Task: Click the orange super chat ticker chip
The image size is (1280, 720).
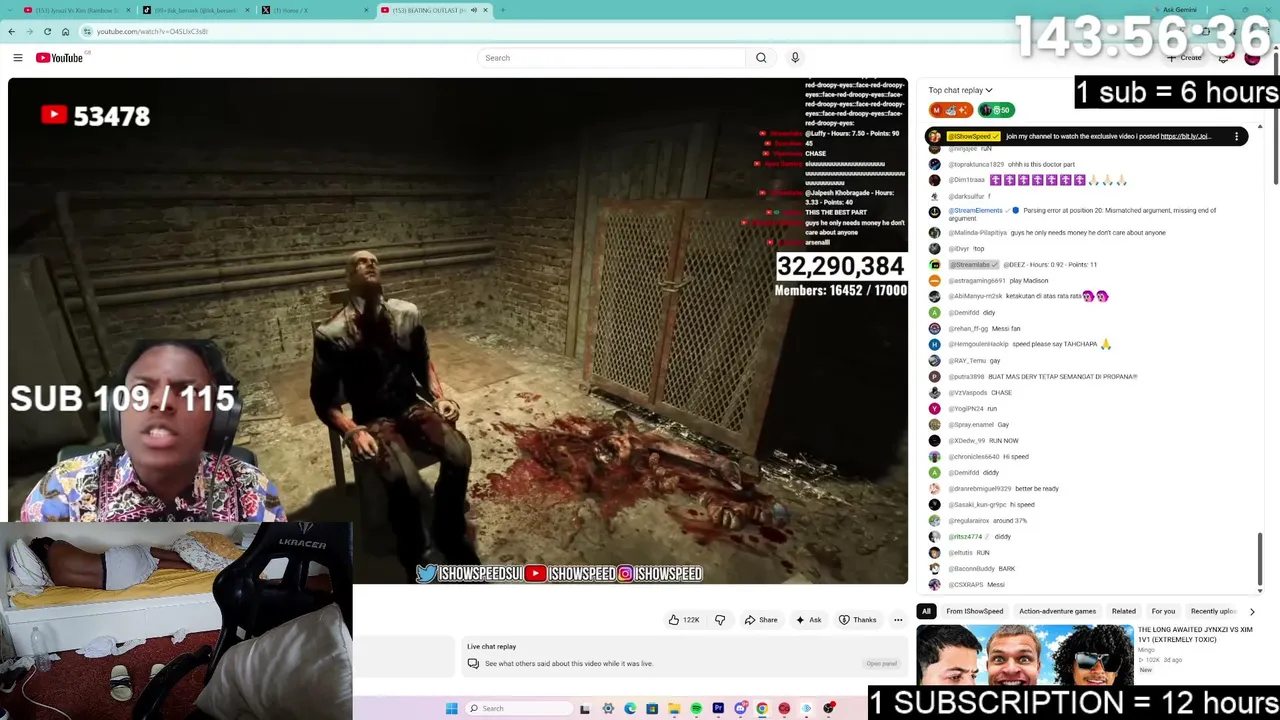Action: 950,110
